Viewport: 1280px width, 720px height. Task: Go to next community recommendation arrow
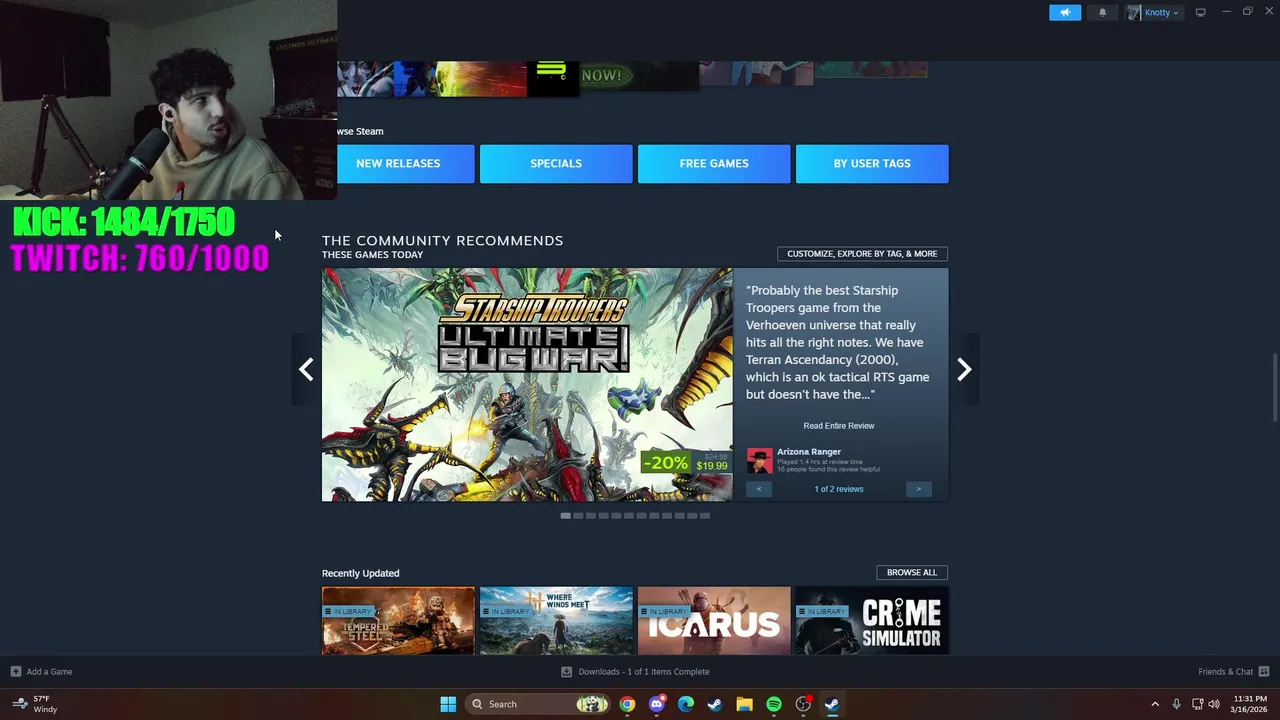pyautogui.click(x=964, y=370)
